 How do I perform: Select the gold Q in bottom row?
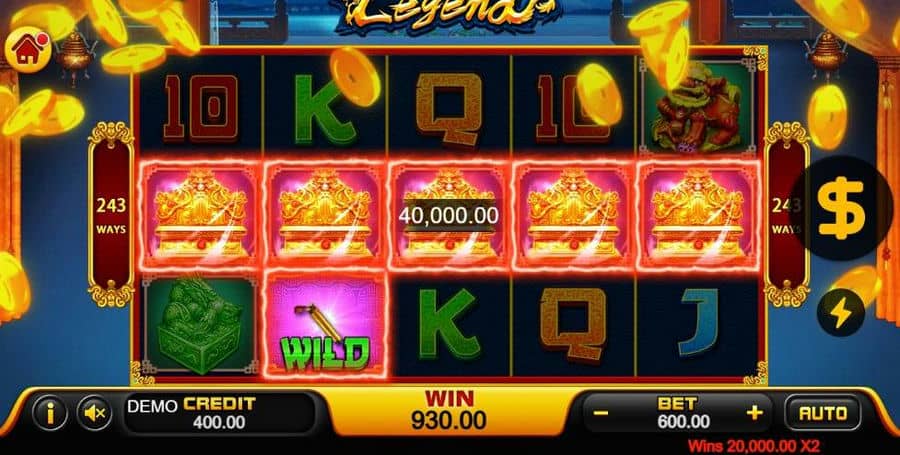point(573,324)
